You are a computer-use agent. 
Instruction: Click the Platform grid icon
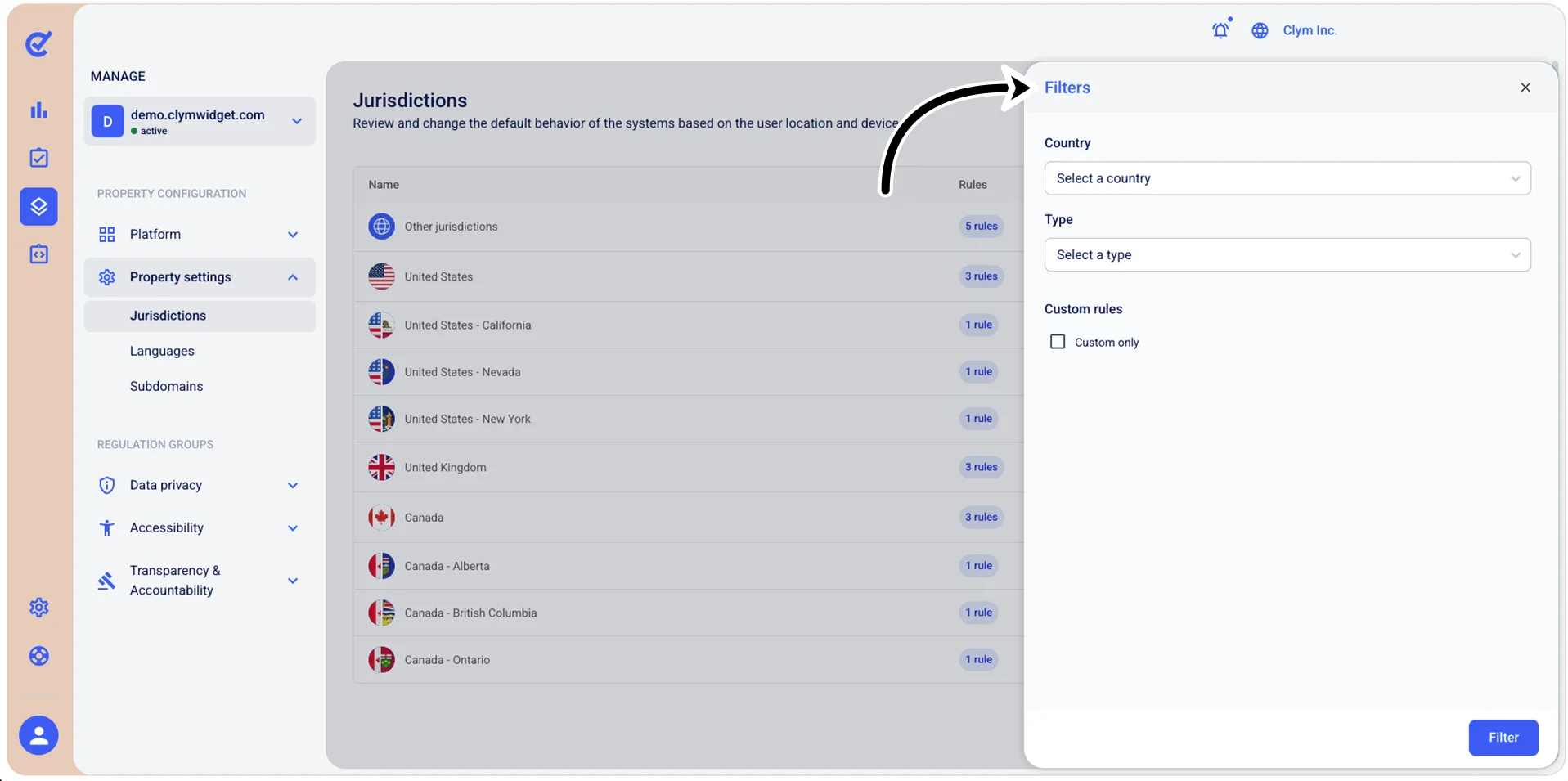106,235
